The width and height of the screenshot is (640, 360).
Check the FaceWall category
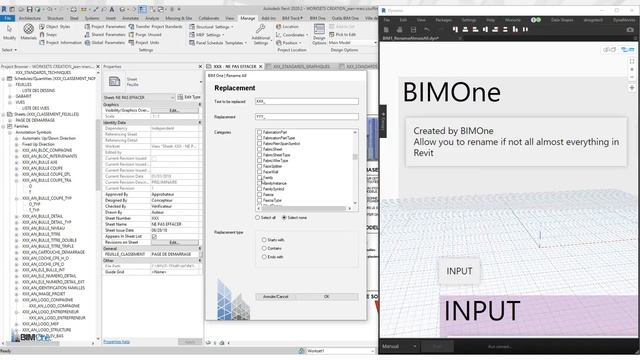(260, 172)
